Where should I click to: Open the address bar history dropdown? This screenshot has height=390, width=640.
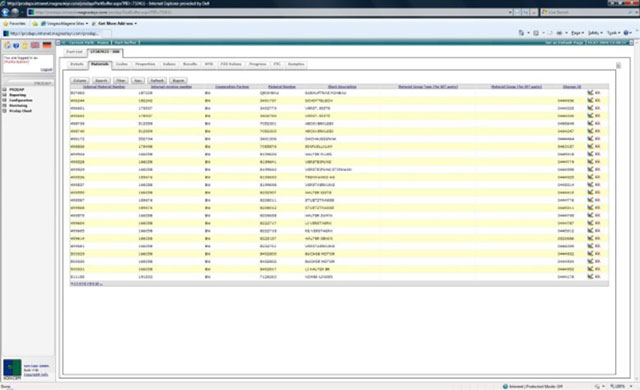coord(510,12)
